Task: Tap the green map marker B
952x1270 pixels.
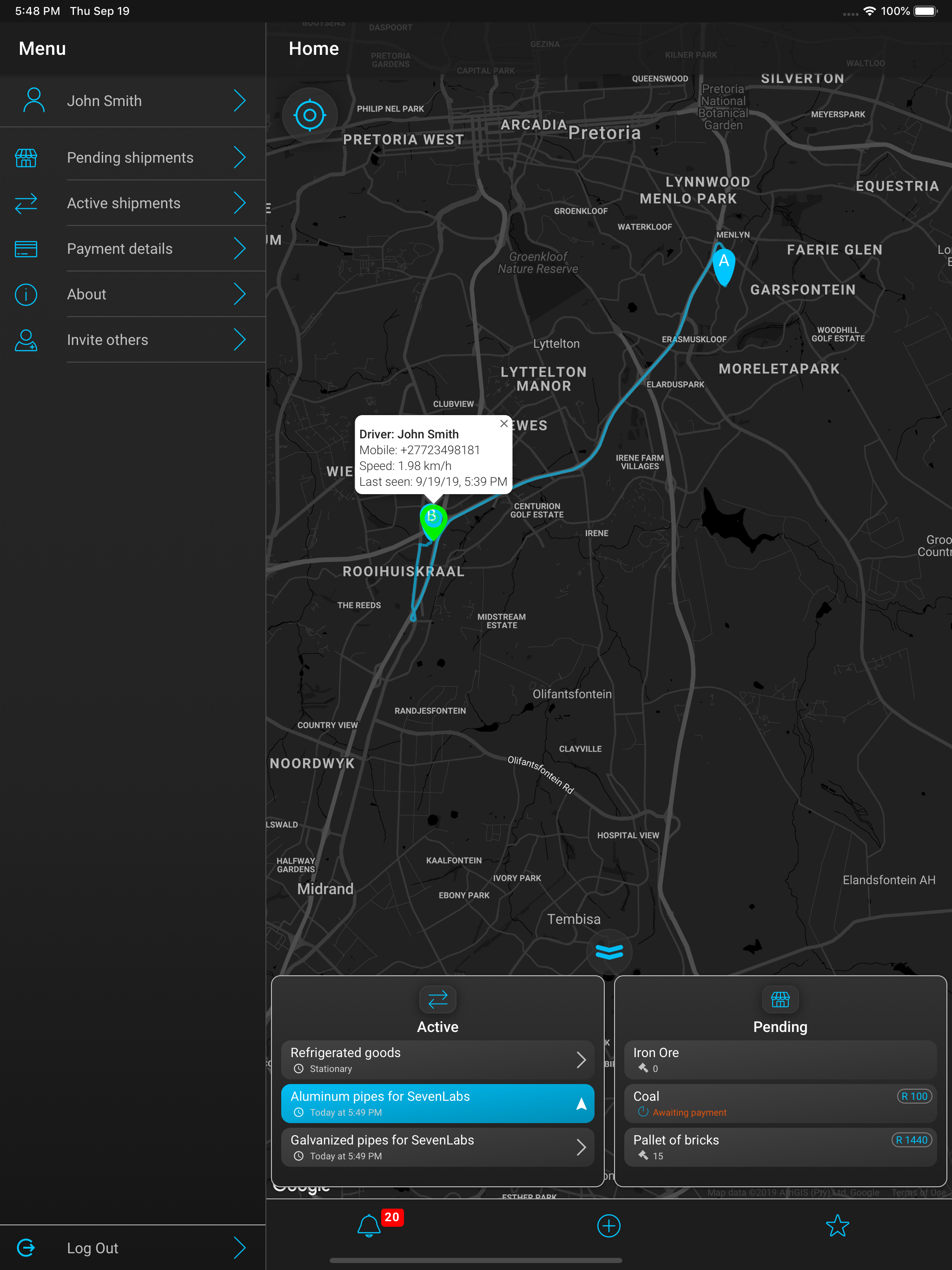Action: [433, 521]
